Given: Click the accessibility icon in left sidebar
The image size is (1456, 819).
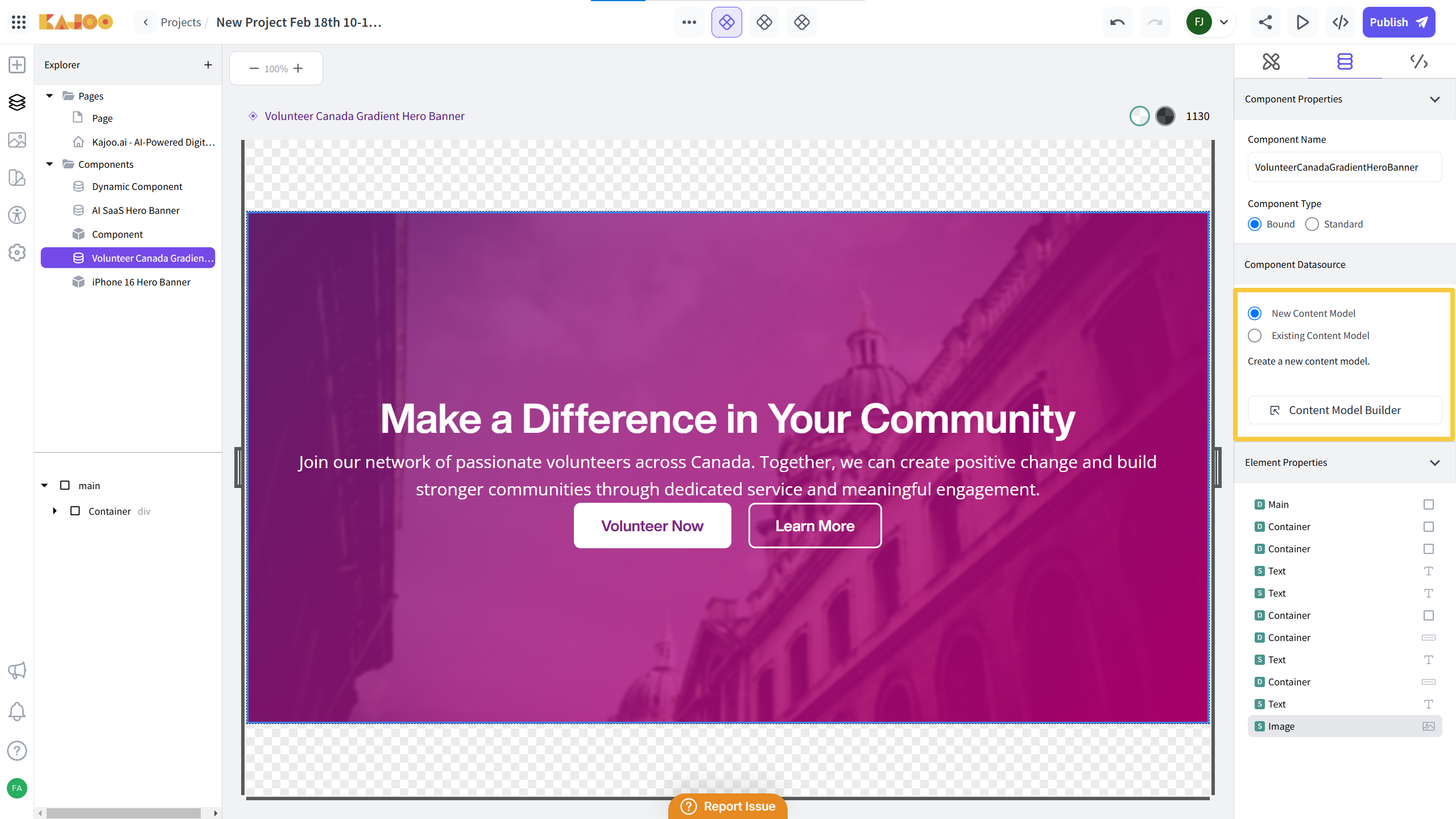Looking at the screenshot, I should (17, 215).
